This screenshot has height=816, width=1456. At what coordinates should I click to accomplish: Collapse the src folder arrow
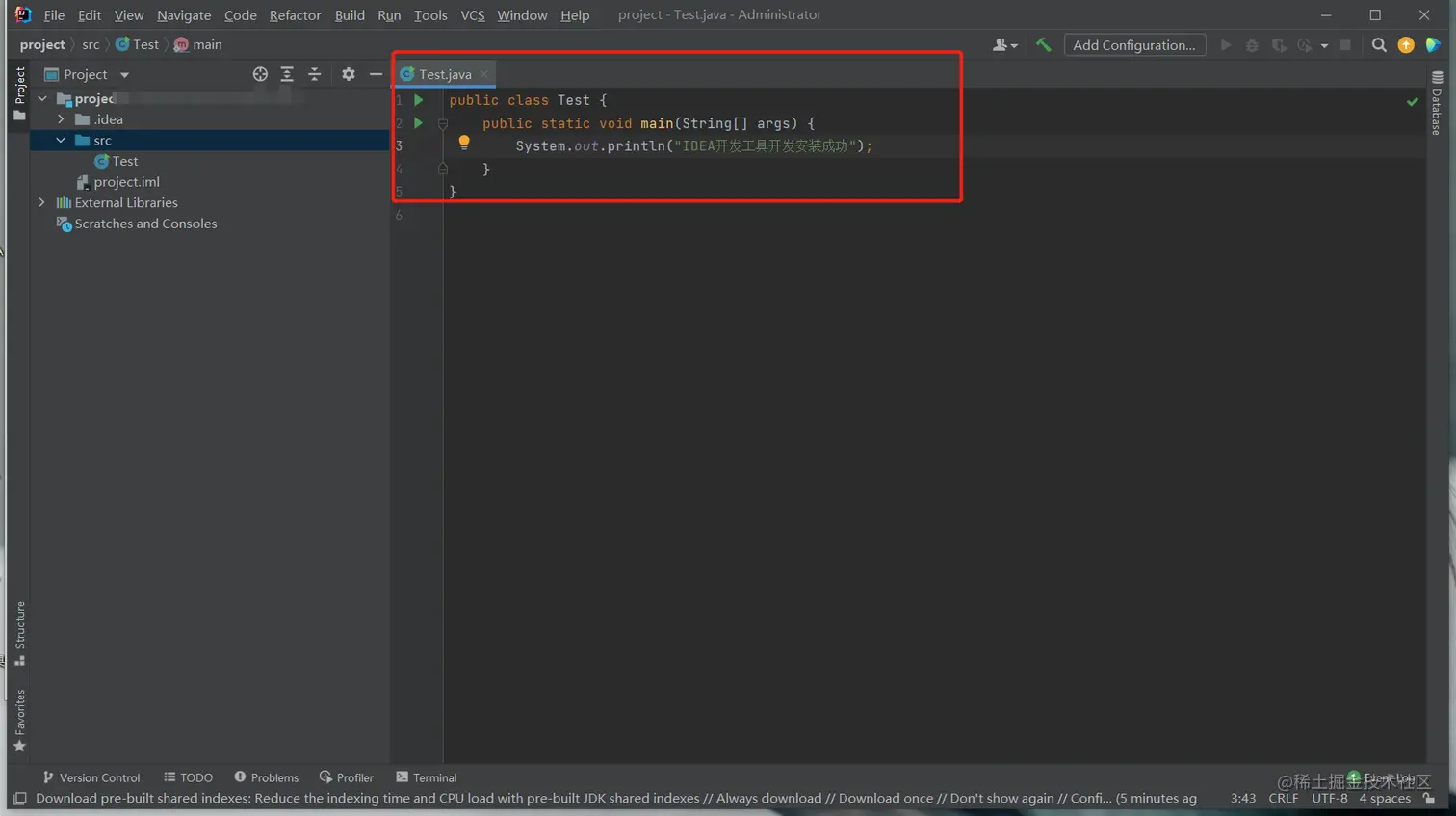tap(61, 140)
